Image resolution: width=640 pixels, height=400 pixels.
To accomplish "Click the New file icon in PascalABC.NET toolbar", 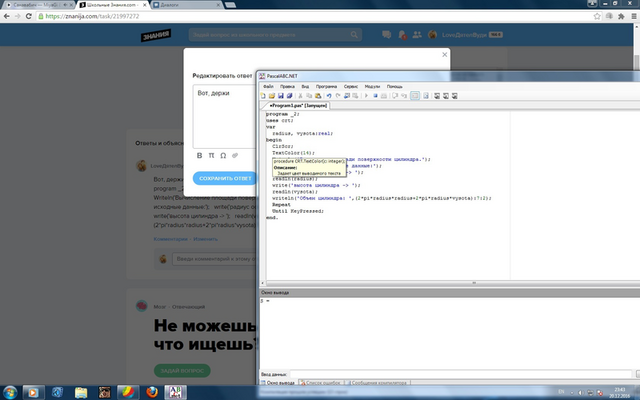I will click(263, 96).
